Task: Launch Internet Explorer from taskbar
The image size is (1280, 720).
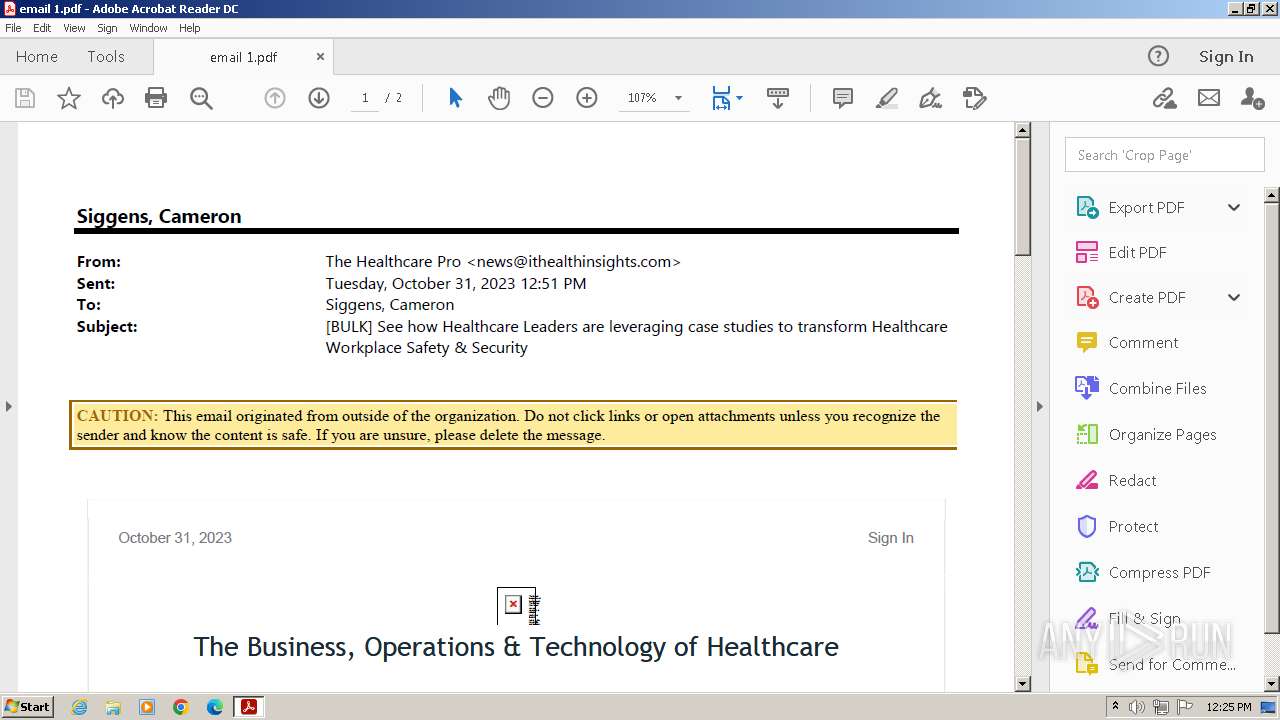Action: click(79, 707)
